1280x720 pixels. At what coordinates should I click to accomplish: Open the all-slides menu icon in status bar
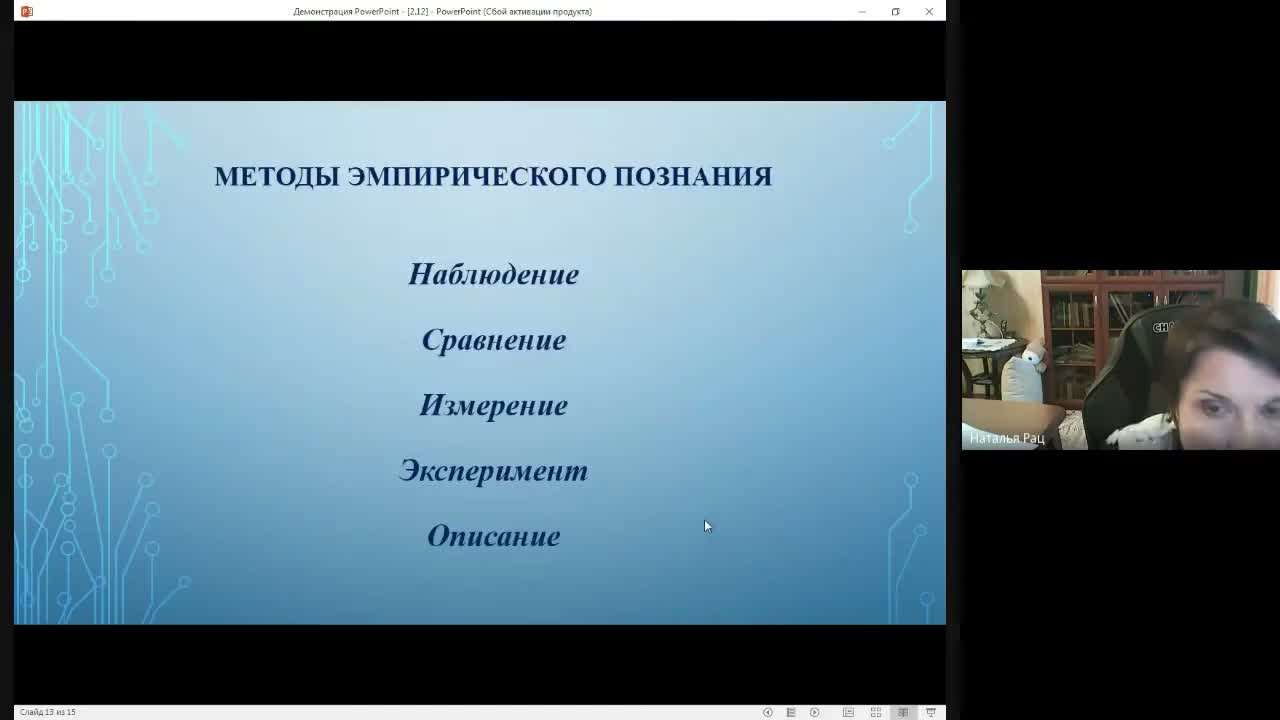[x=791, y=712]
